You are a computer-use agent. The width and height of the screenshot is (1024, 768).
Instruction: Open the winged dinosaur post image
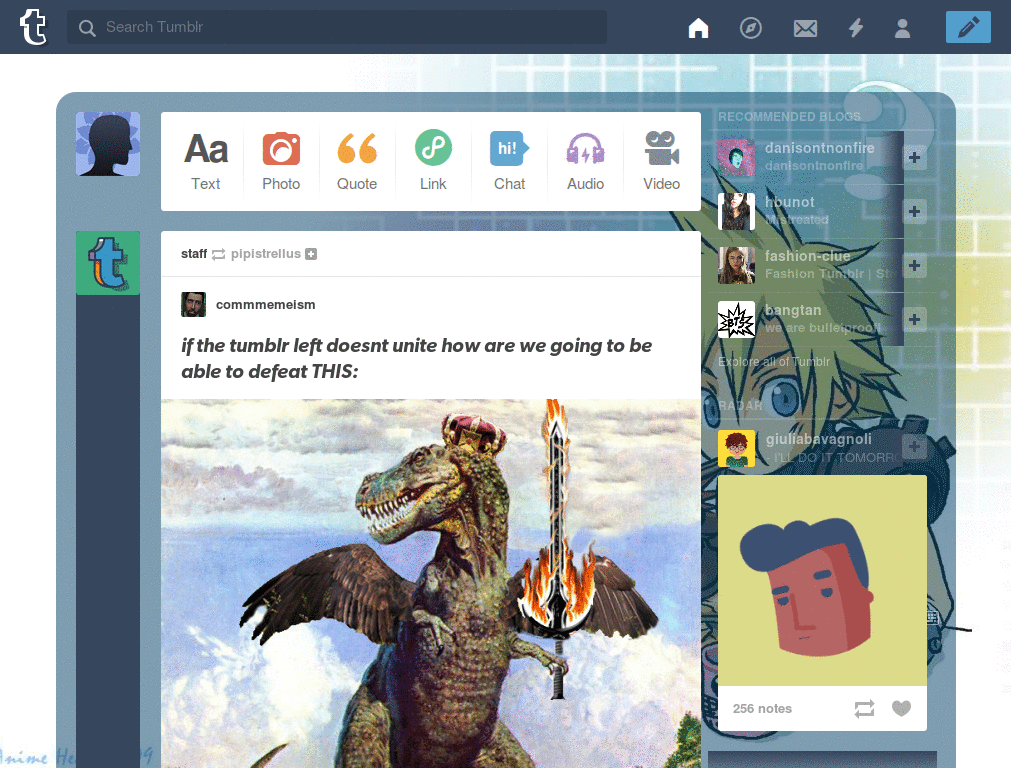(431, 583)
